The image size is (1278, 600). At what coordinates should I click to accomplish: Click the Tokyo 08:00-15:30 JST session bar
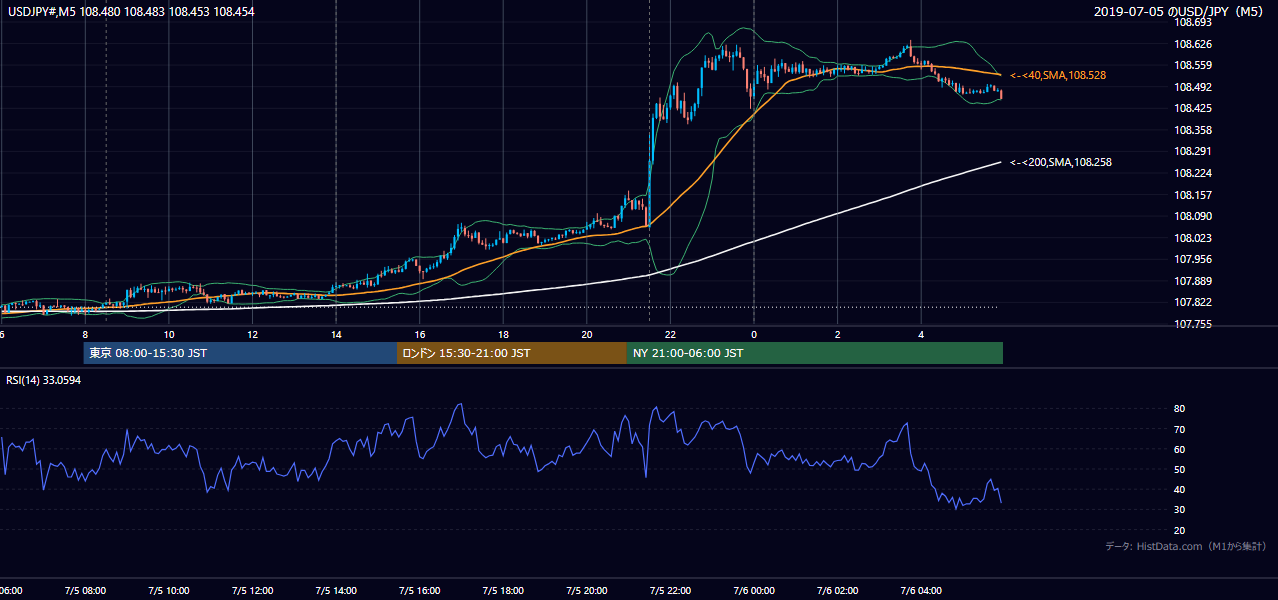coord(240,353)
